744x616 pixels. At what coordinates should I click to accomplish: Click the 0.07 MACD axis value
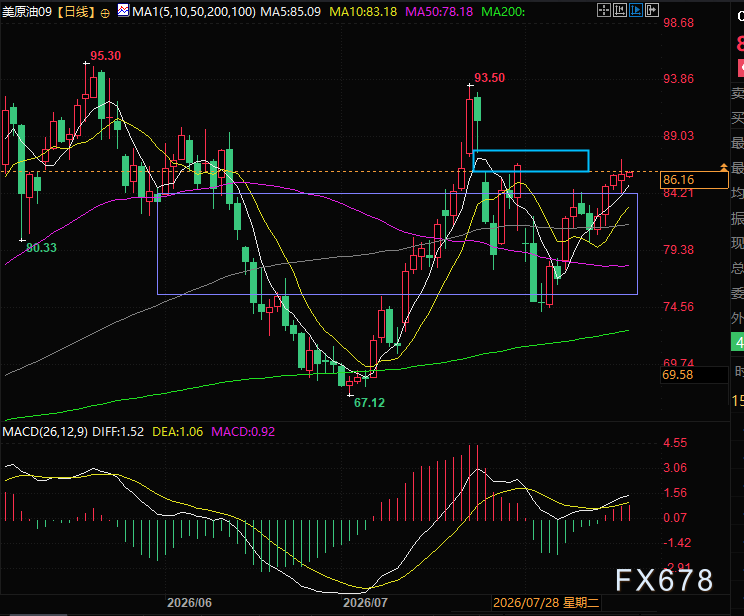coord(675,518)
